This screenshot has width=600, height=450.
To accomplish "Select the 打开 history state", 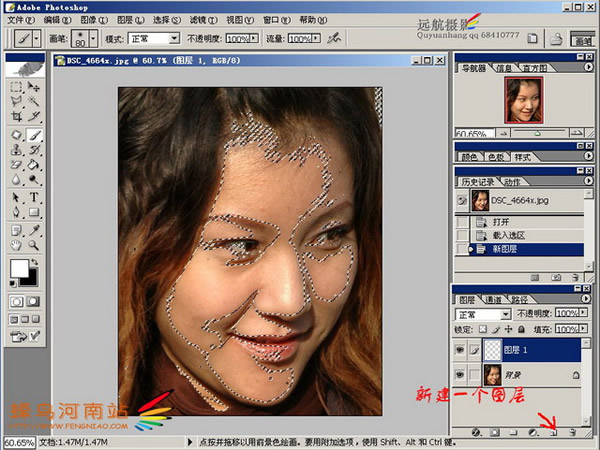I will (519, 222).
